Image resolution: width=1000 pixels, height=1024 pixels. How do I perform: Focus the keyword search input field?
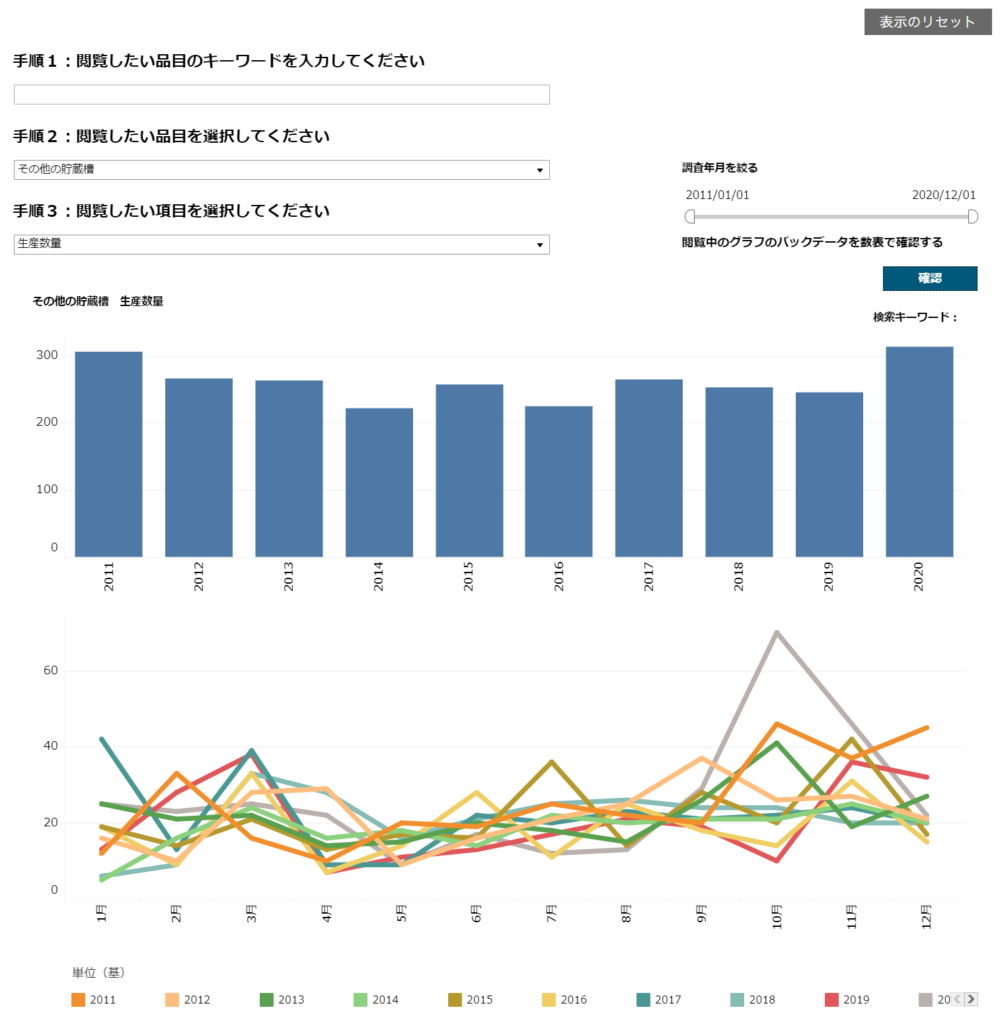(282, 95)
